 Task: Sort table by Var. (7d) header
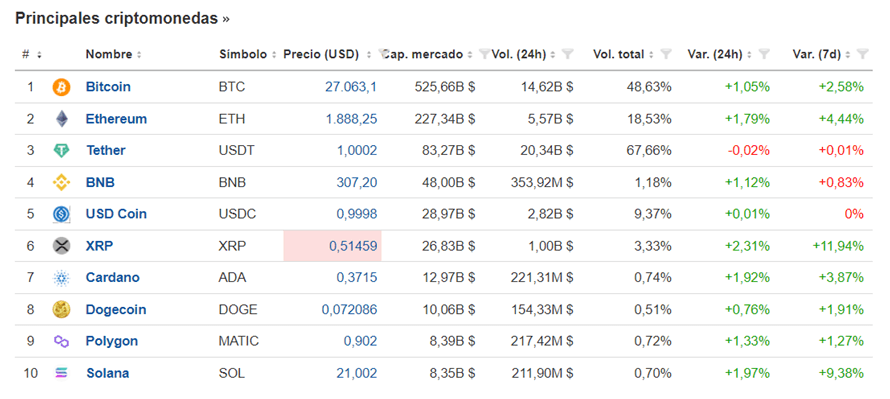tap(821, 54)
